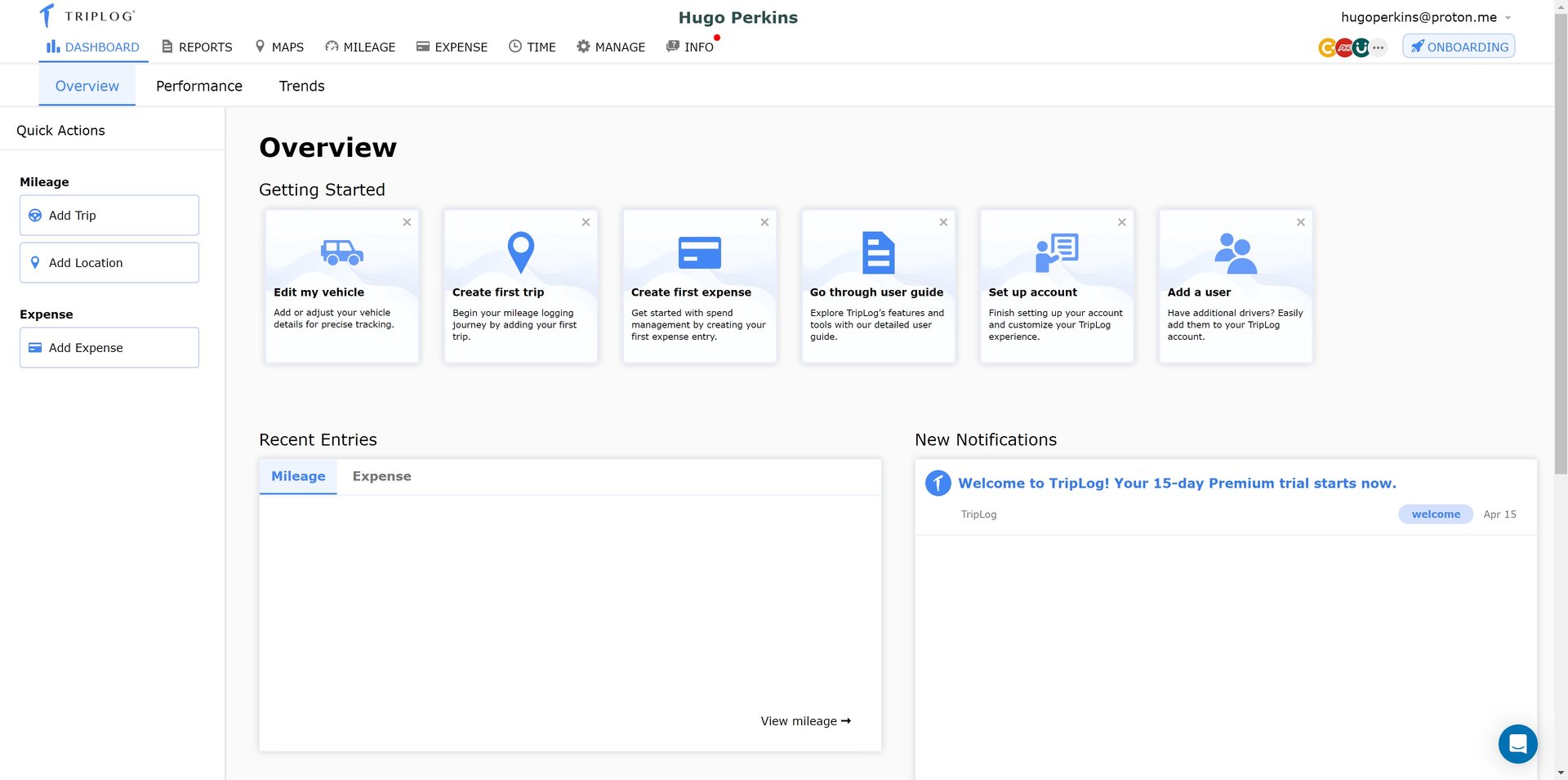Image resolution: width=1568 pixels, height=780 pixels.
Task: Dismiss the Go through user guide card
Action: pyautogui.click(x=943, y=222)
